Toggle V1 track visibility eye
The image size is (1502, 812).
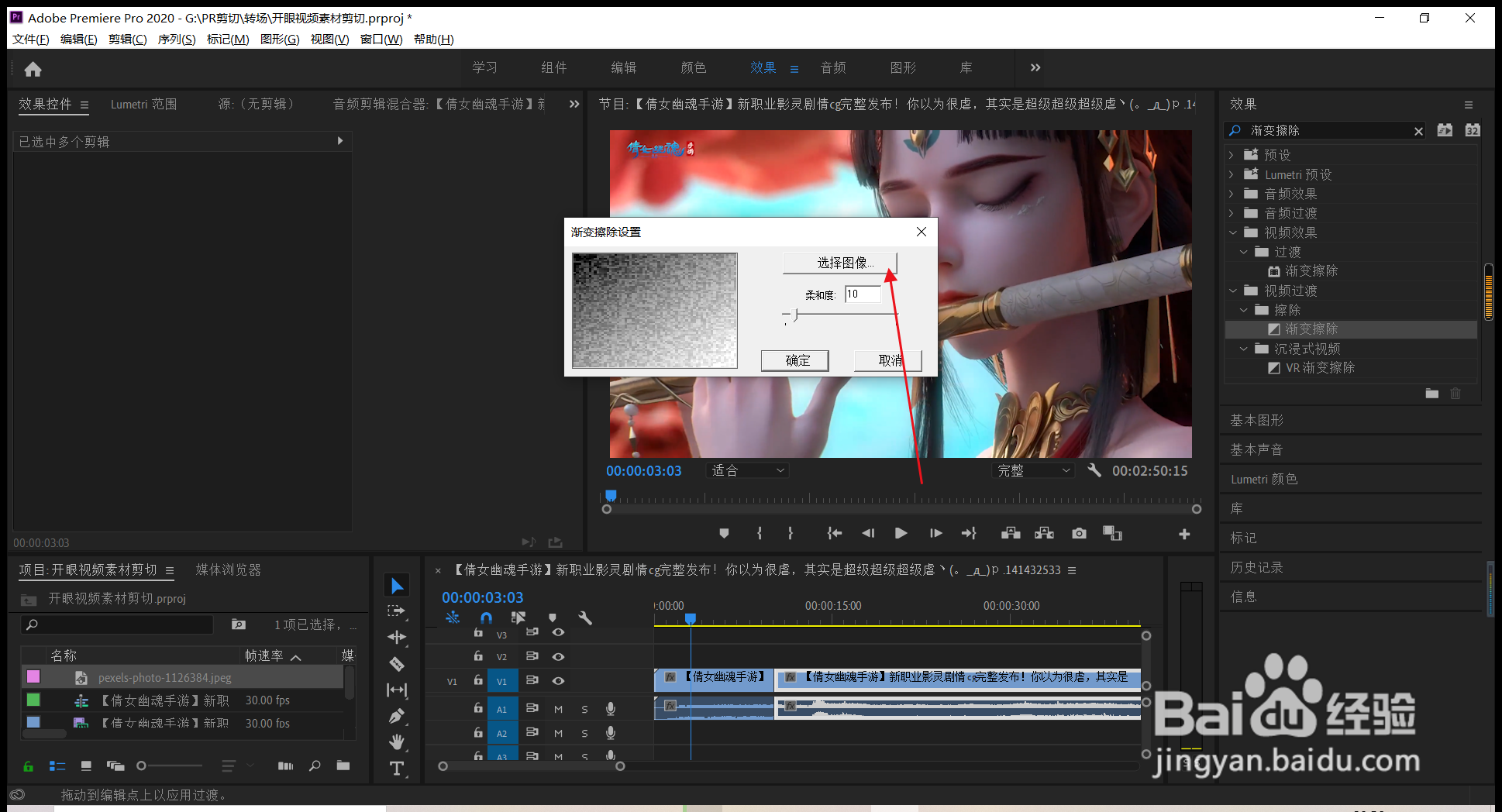(x=558, y=680)
